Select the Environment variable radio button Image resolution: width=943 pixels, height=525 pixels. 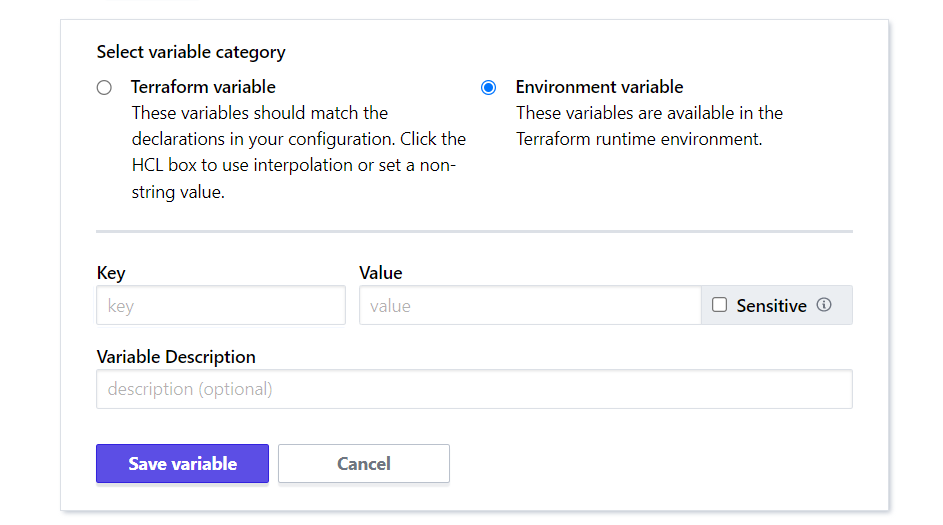[488, 87]
